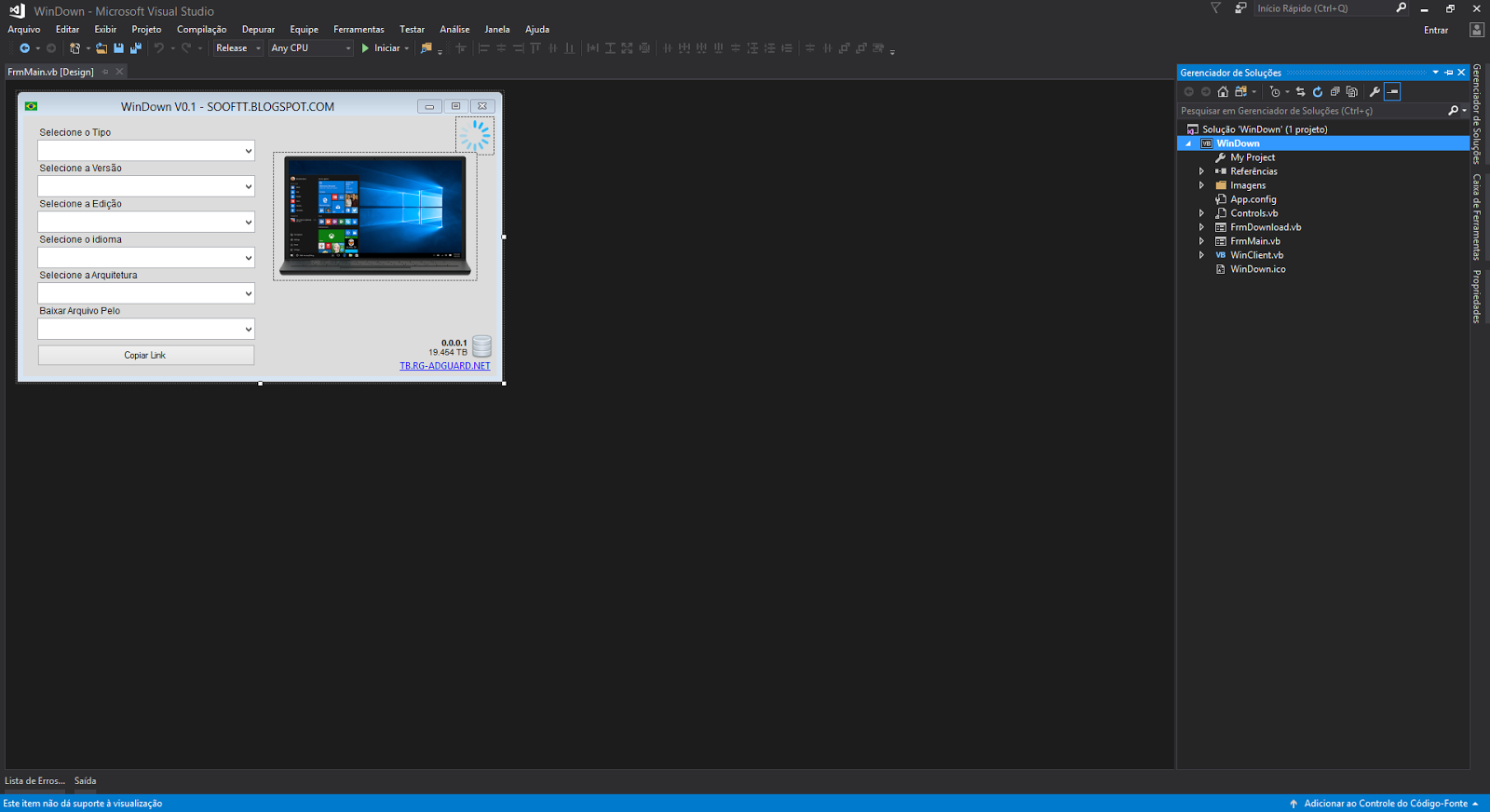Click the feedback icon in title bar

[x=1240, y=8]
